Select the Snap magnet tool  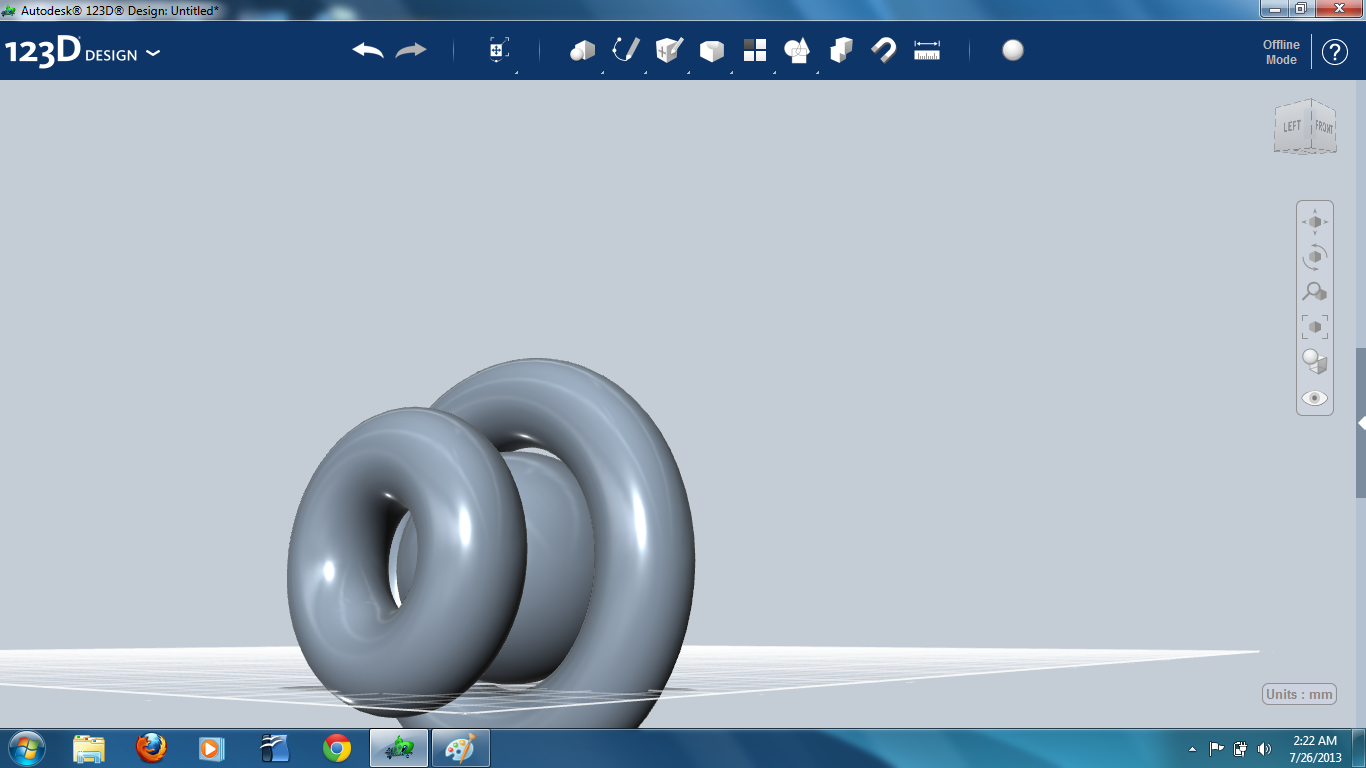(x=884, y=51)
